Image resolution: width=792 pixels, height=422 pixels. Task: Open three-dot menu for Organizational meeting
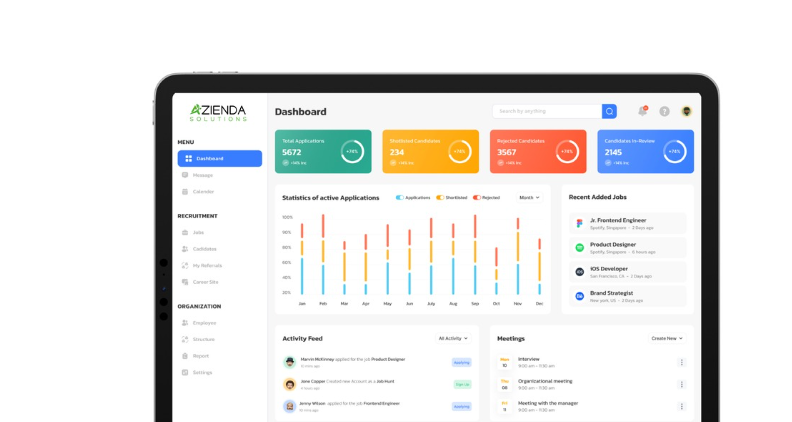pos(682,384)
